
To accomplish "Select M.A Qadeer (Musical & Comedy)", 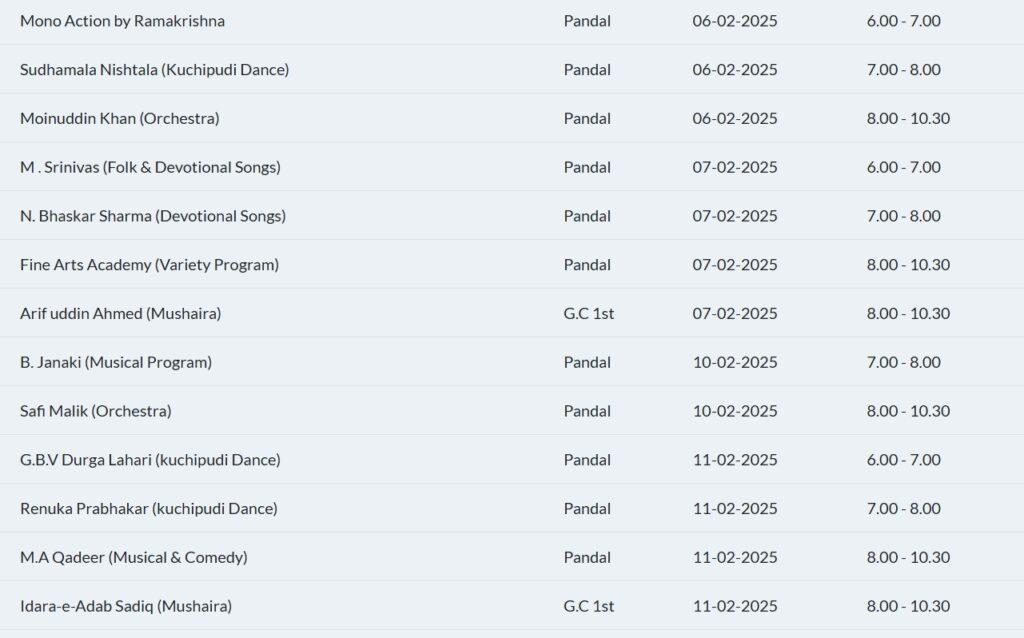I will [x=133, y=557].
